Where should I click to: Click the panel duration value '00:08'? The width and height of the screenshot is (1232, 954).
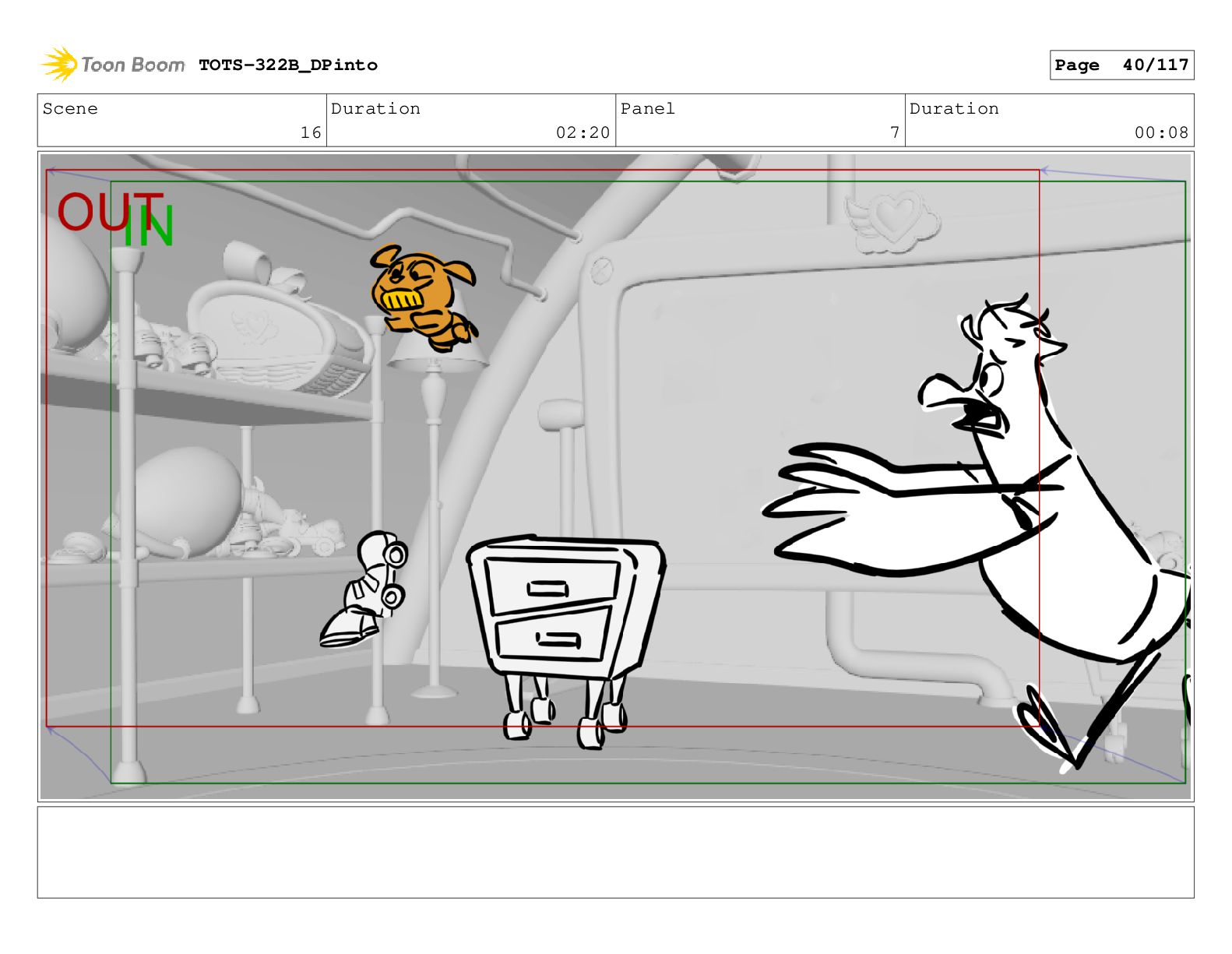pyautogui.click(x=1161, y=132)
